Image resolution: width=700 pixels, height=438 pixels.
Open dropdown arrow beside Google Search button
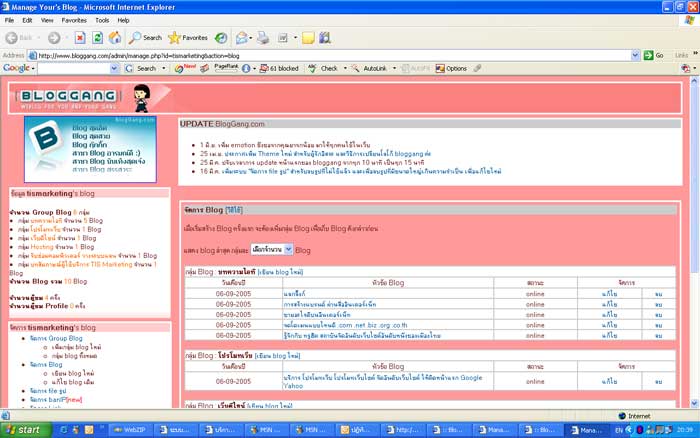(x=164, y=68)
